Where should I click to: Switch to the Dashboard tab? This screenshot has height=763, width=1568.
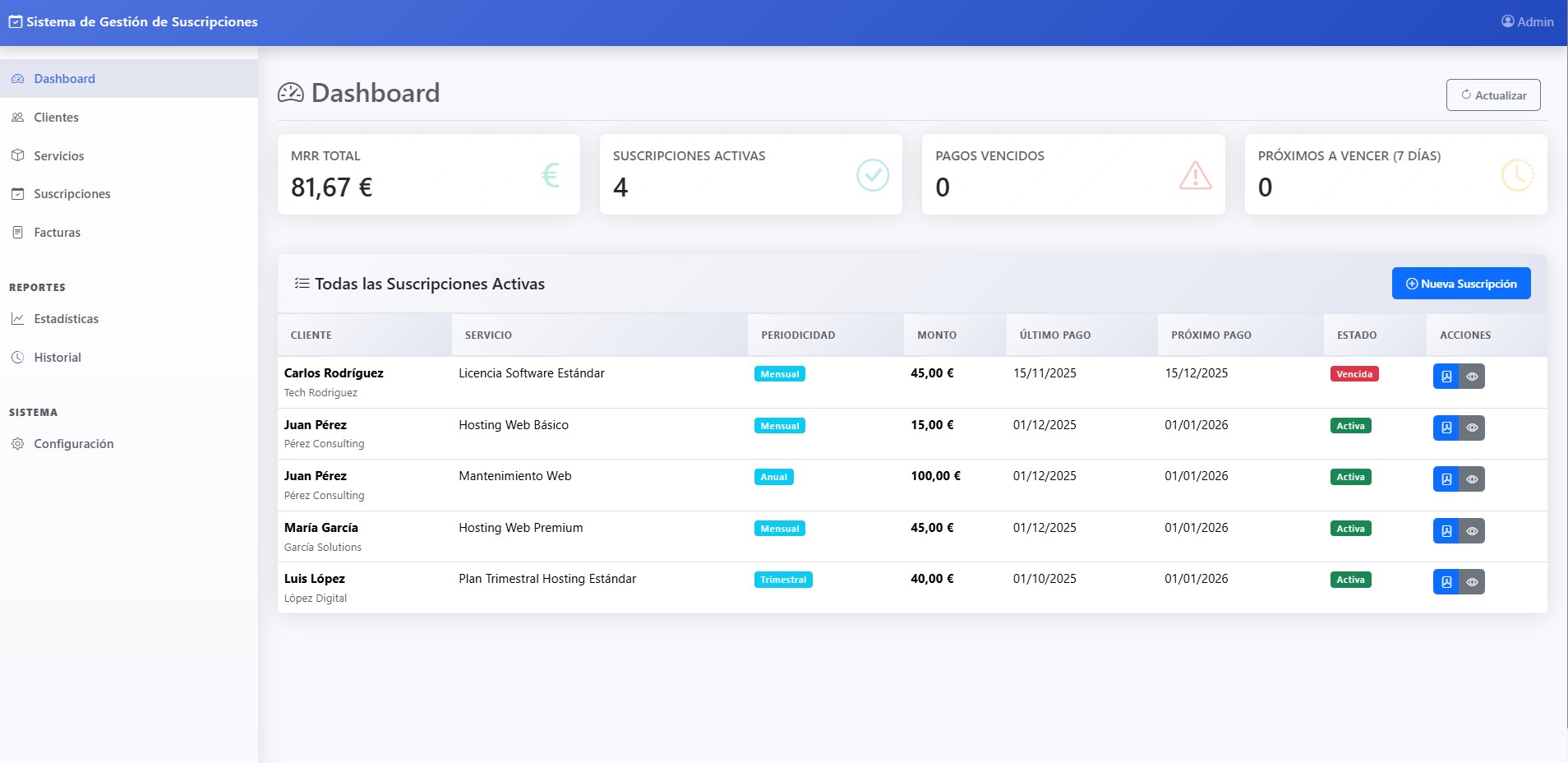tap(66, 78)
